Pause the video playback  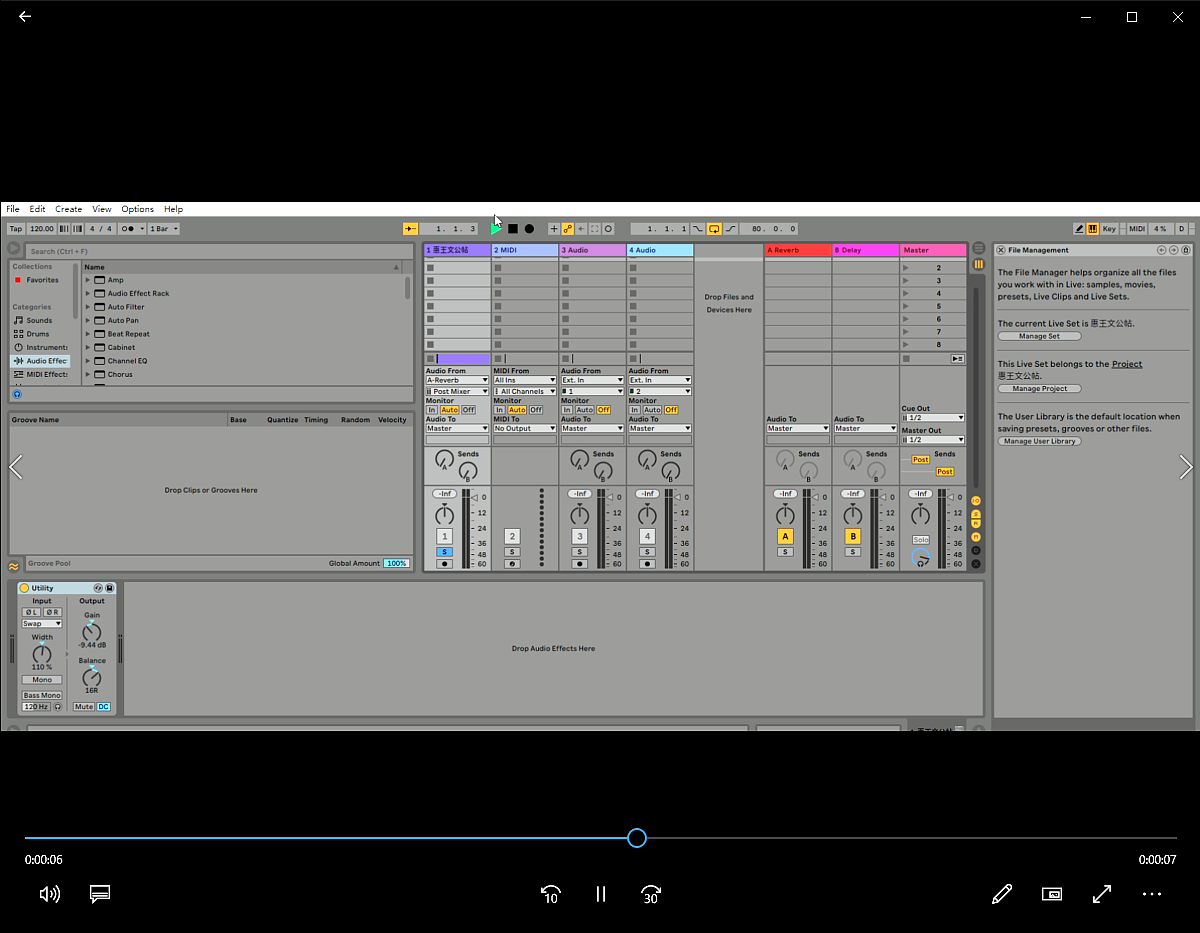click(x=601, y=894)
